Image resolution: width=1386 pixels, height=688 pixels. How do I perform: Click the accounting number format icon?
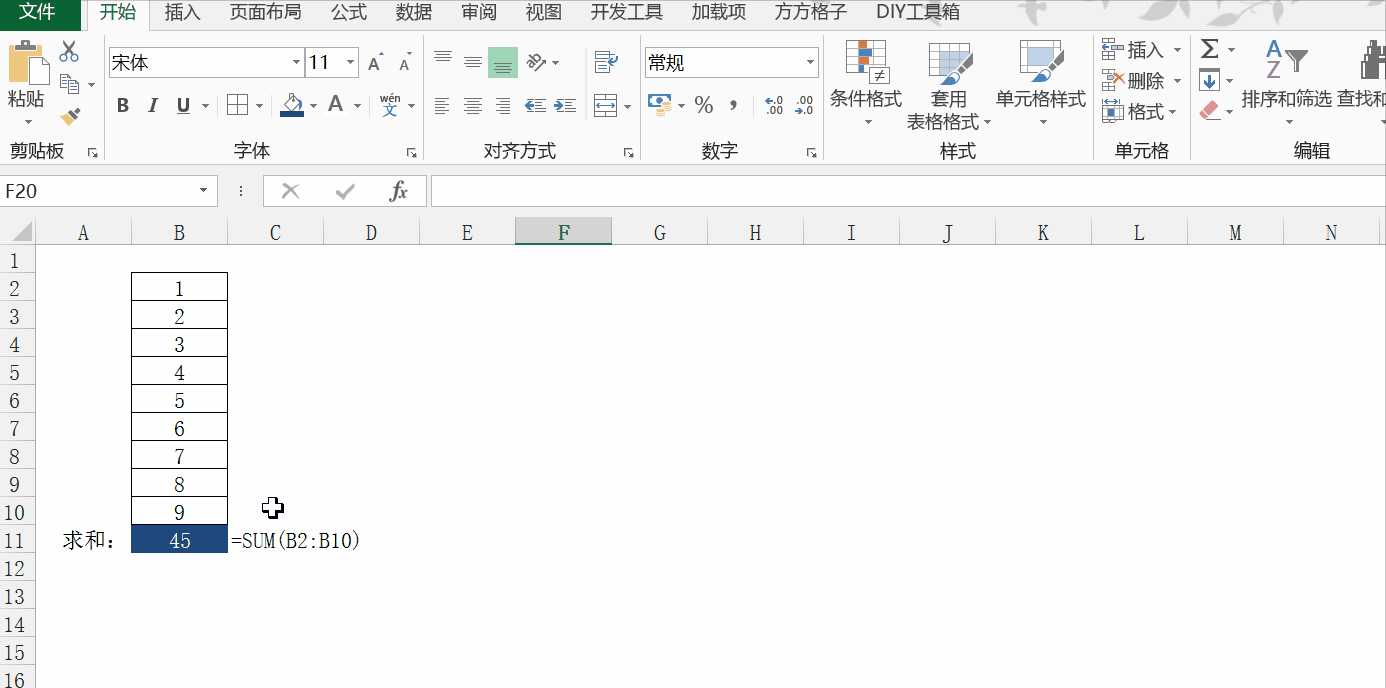coord(659,103)
